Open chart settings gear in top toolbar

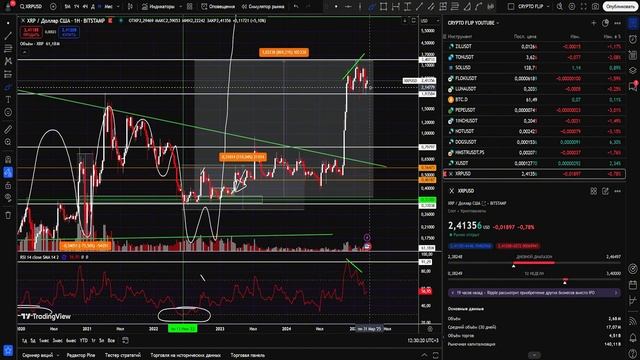572,7
